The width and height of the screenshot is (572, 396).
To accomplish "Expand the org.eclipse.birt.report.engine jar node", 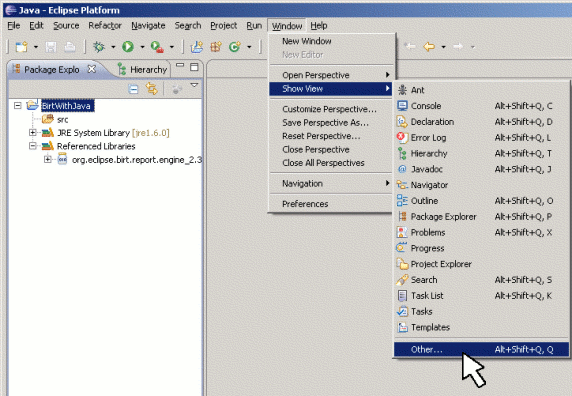I will pos(48,159).
